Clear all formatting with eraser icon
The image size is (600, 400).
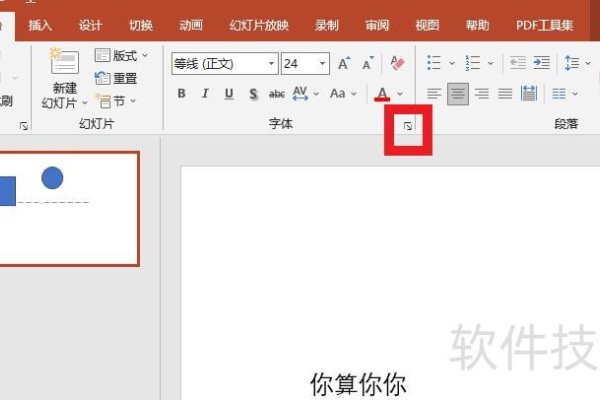(x=398, y=63)
